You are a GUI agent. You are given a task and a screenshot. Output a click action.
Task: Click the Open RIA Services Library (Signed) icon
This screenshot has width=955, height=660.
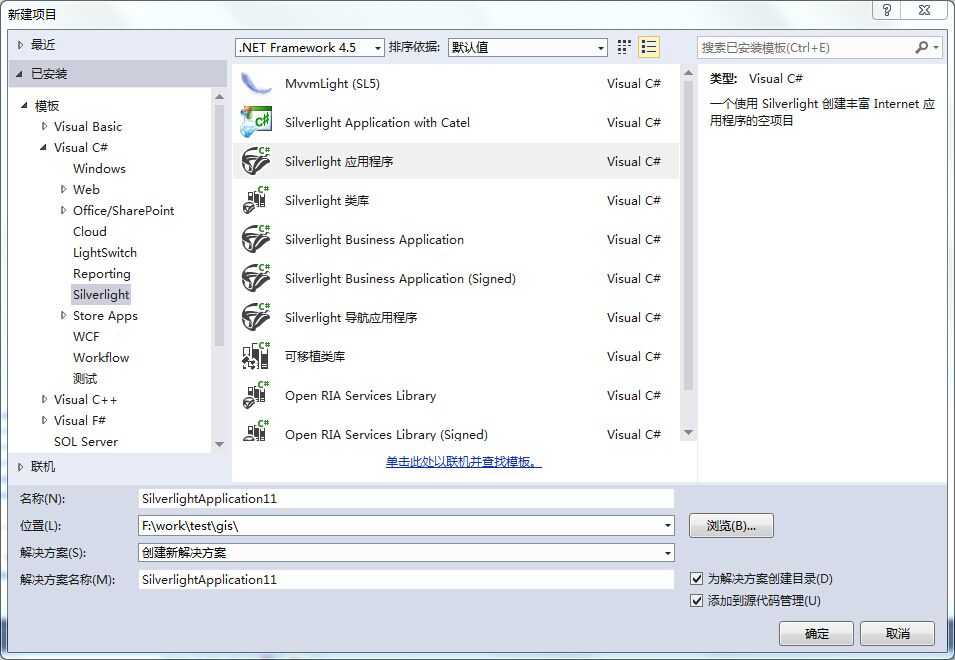(x=256, y=431)
